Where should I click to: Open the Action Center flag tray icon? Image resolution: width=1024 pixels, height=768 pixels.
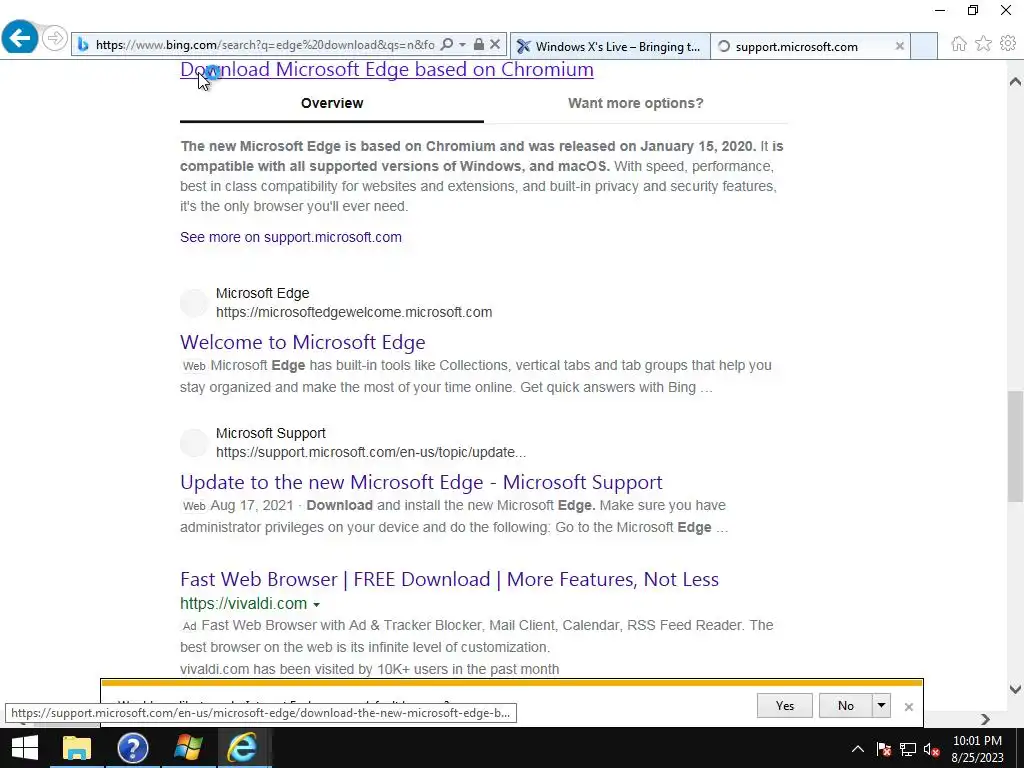pos(884,749)
